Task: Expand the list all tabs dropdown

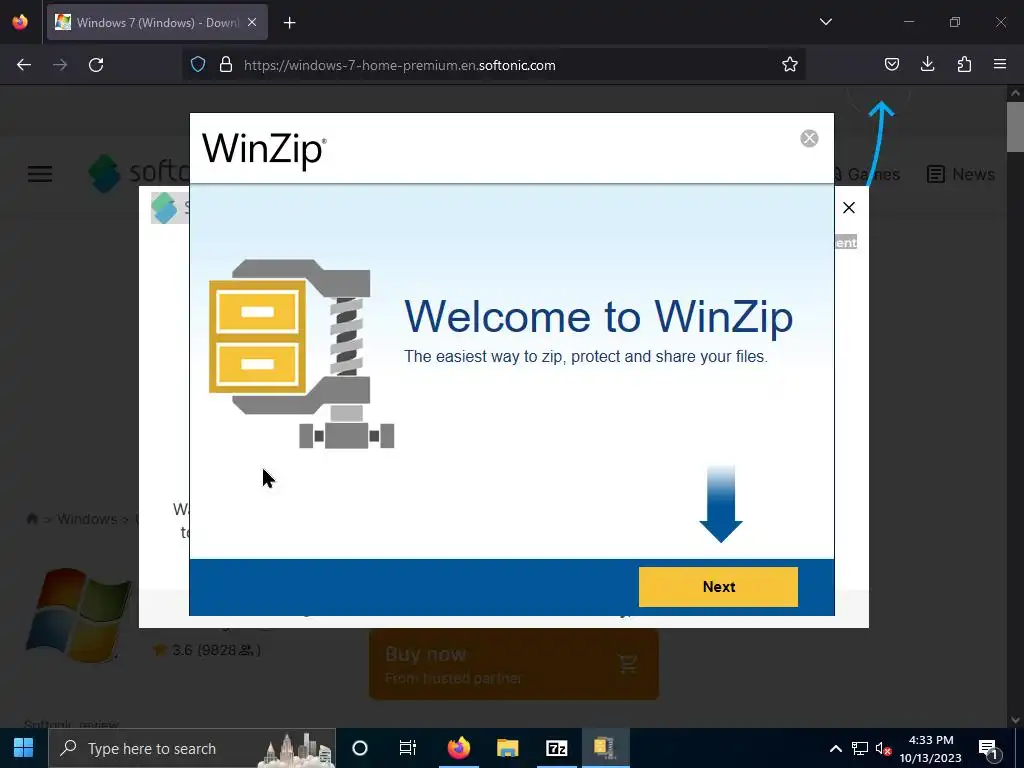Action: (825, 22)
